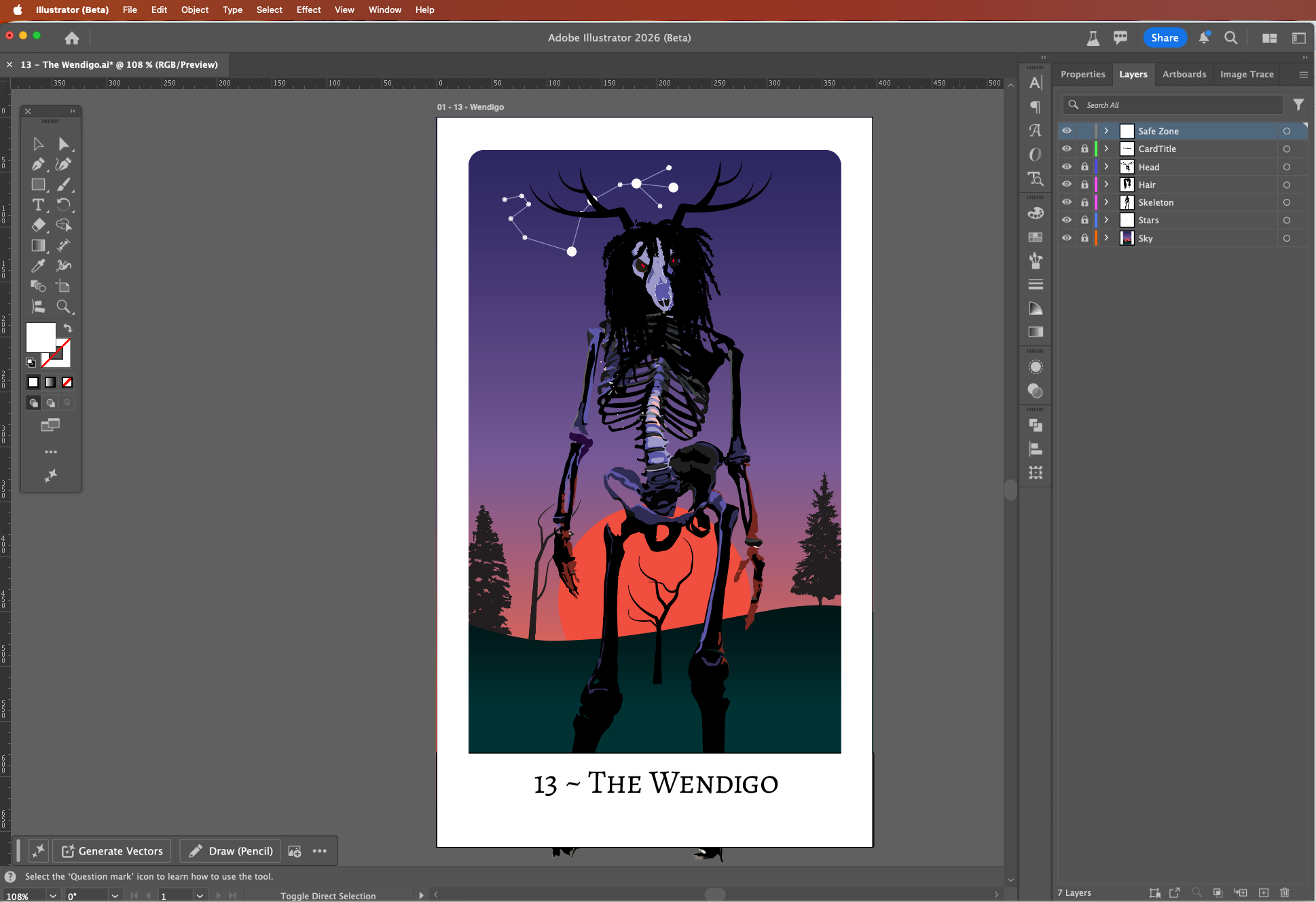
Task: Select the Type tool
Action: coord(38,205)
